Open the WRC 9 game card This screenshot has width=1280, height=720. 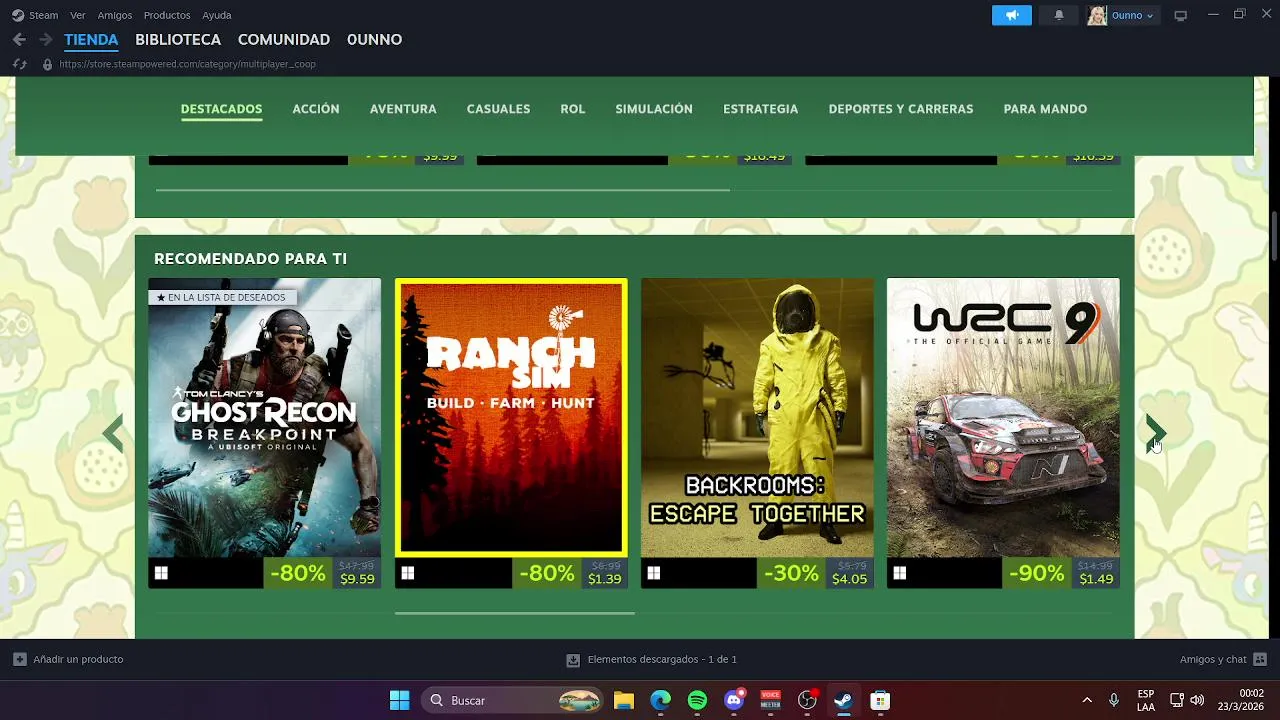1003,433
